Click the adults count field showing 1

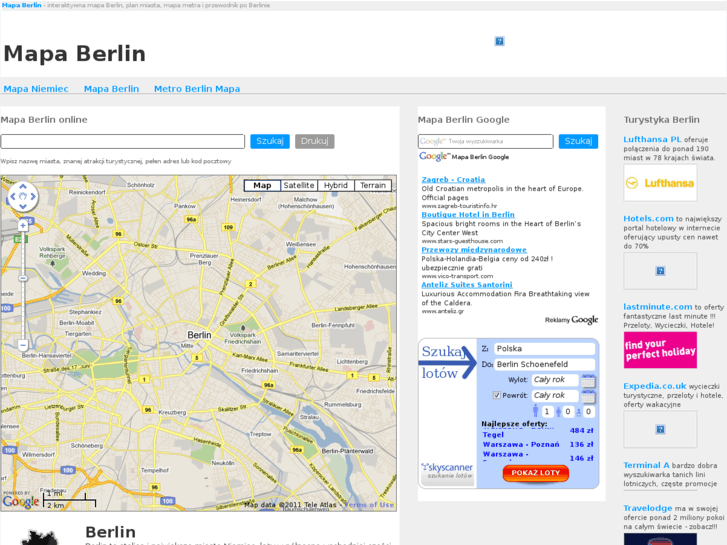coord(547,411)
